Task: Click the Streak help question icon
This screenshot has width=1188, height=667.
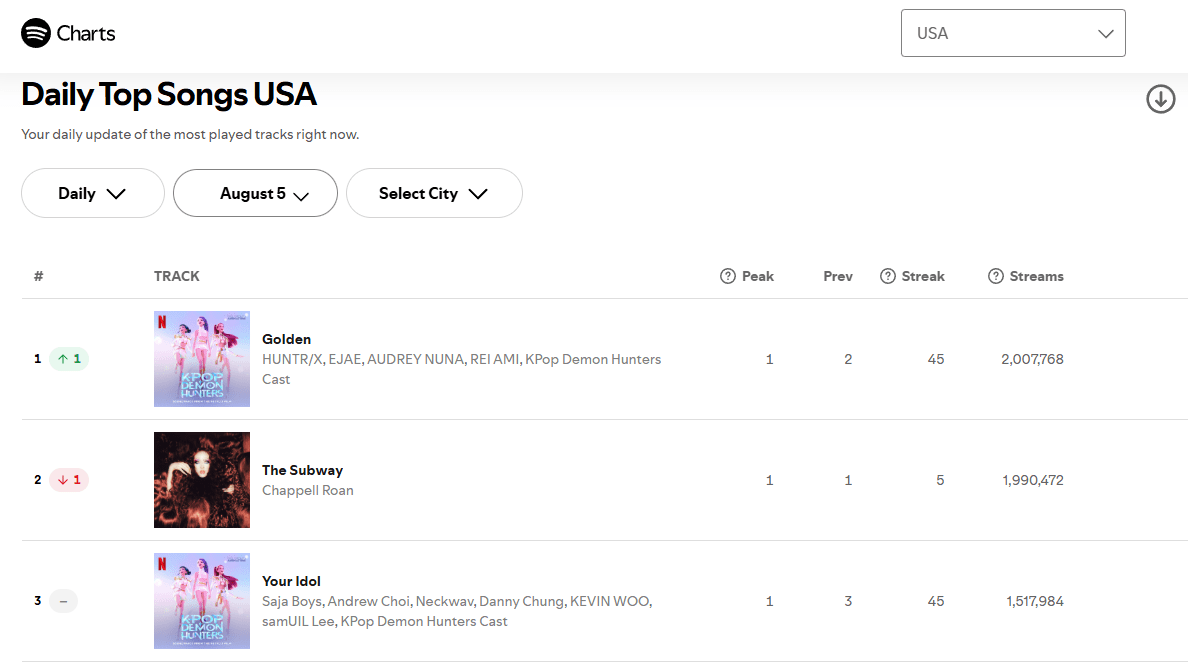Action: click(887, 276)
